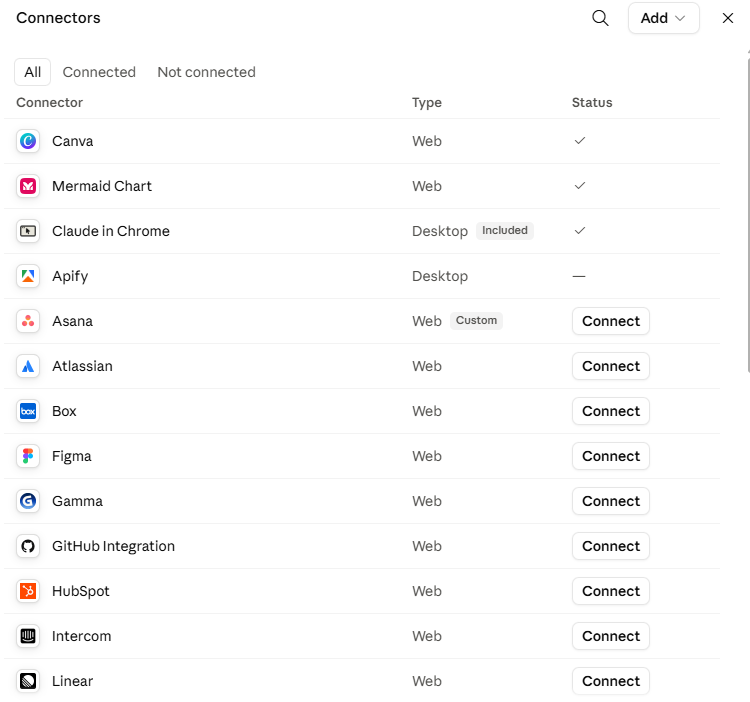The image size is (750, 702).
Task: Click the Box logo icon
Action: [28, 411]
